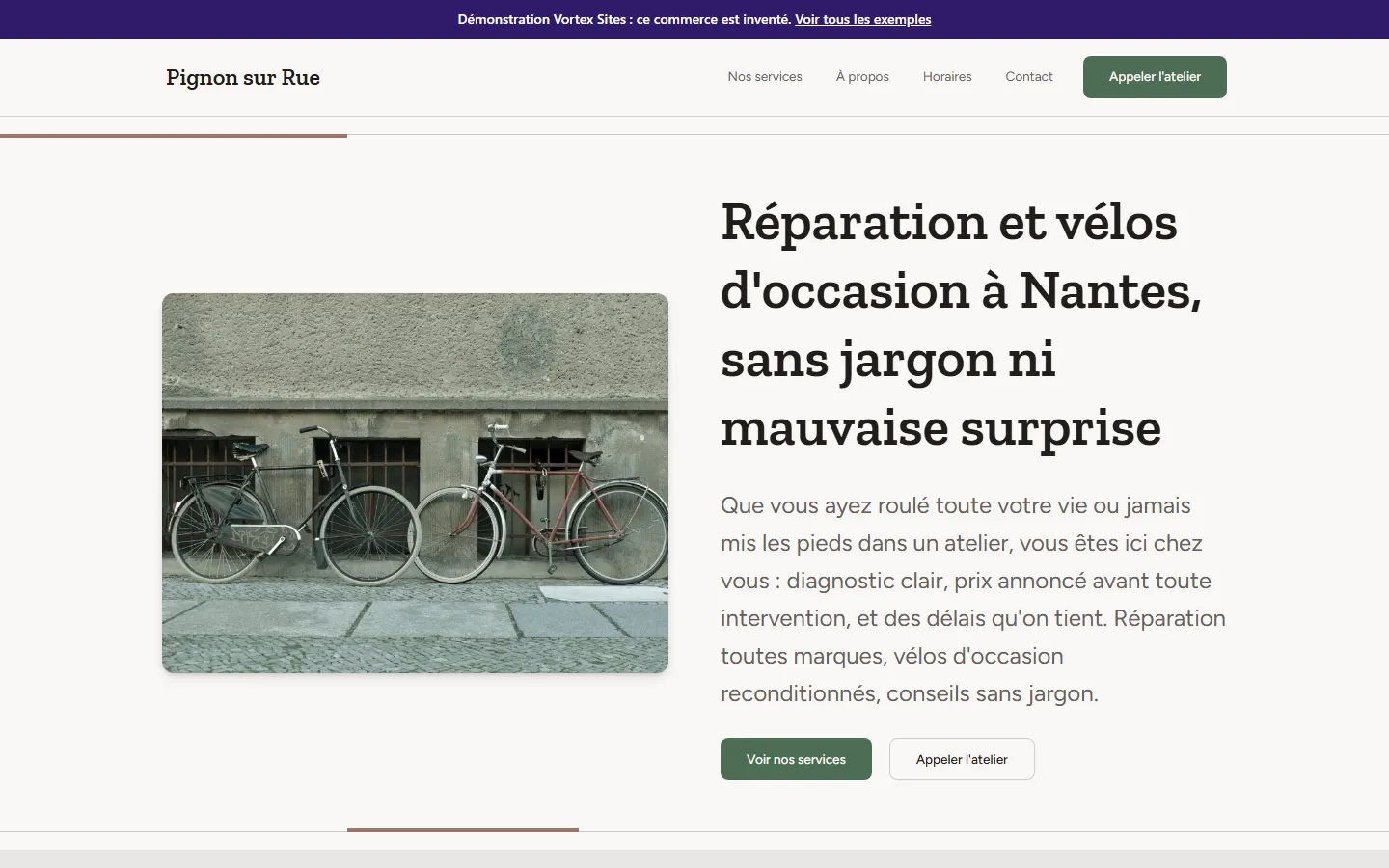Open the 'Voir tous les exemples' link

pyautogui.click(x=862, y=19)
